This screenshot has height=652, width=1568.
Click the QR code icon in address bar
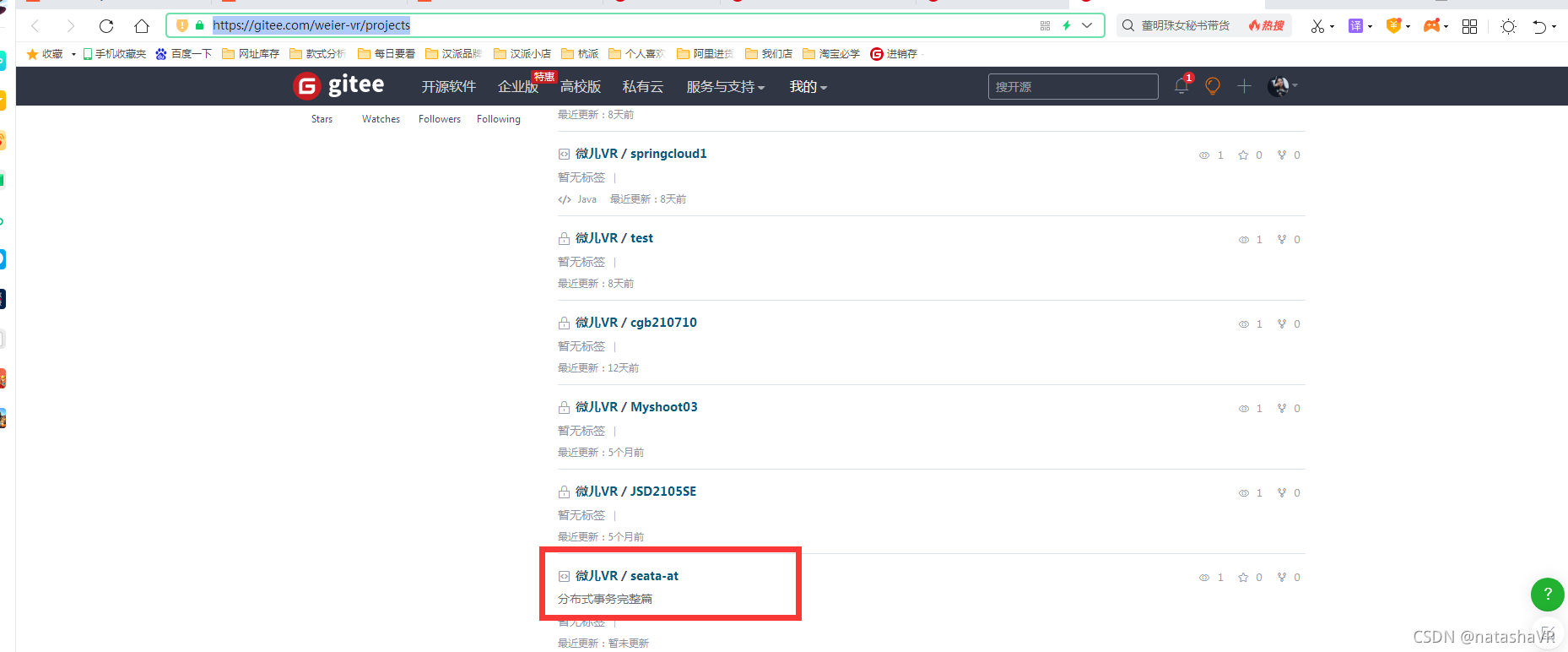(1045, 25)
